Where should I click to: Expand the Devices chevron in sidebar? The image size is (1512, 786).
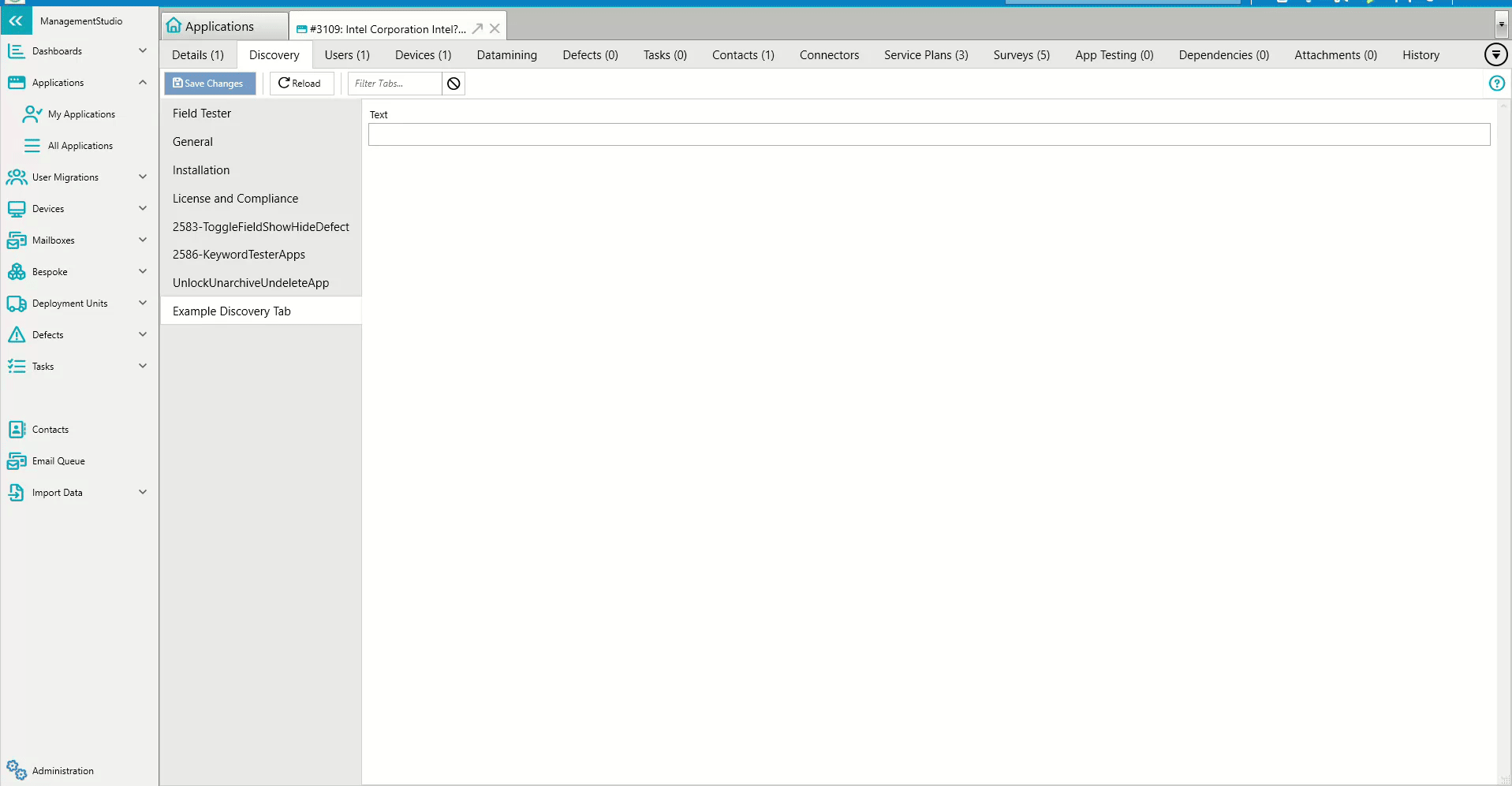[143, 208]
